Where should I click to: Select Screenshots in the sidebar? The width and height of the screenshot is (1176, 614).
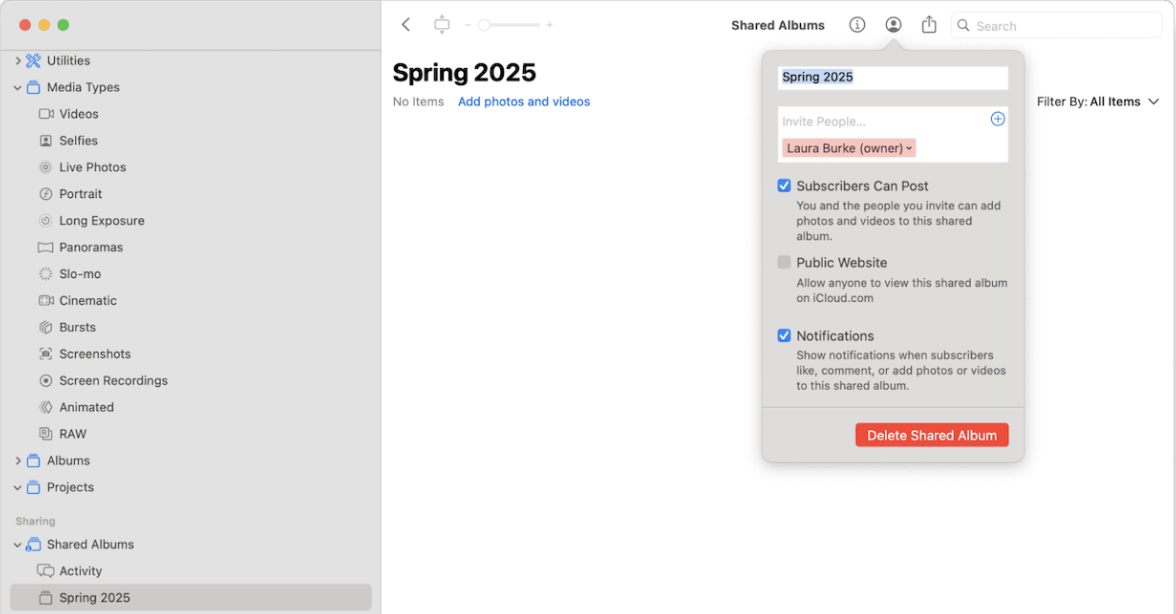point(94,354)
